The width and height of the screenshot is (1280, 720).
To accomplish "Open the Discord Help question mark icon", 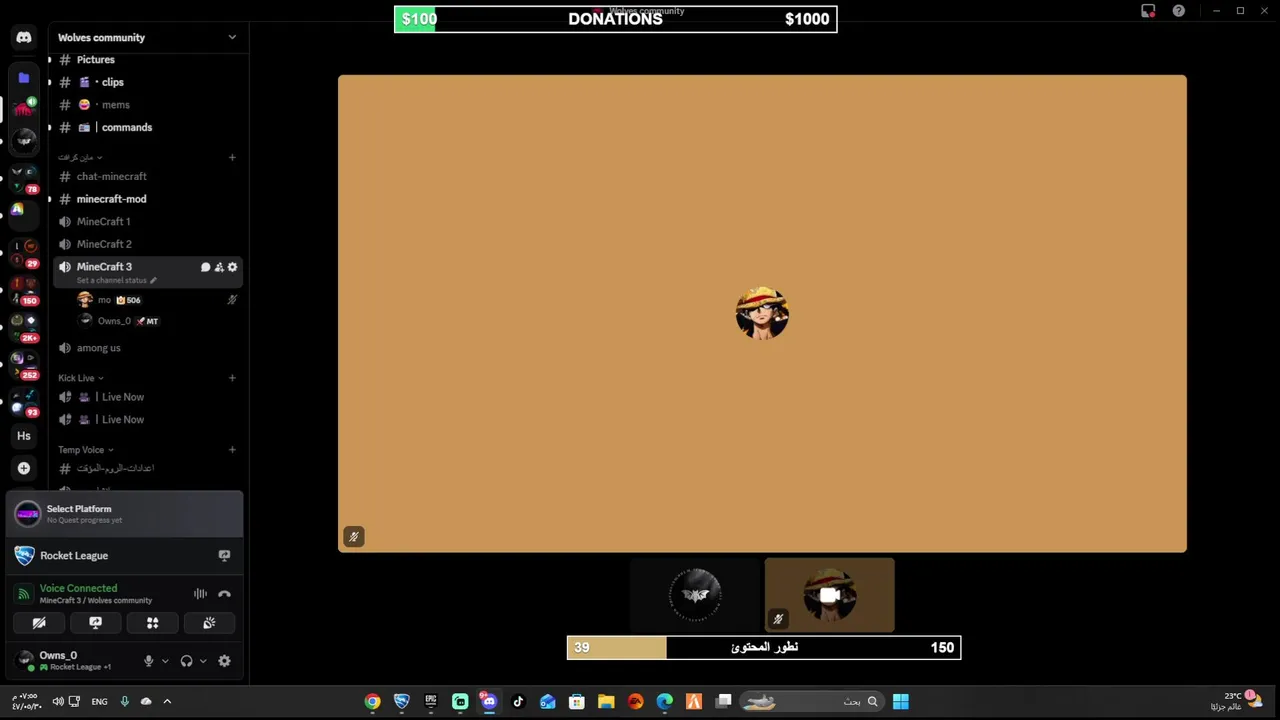I will [x=1179, y=11].
